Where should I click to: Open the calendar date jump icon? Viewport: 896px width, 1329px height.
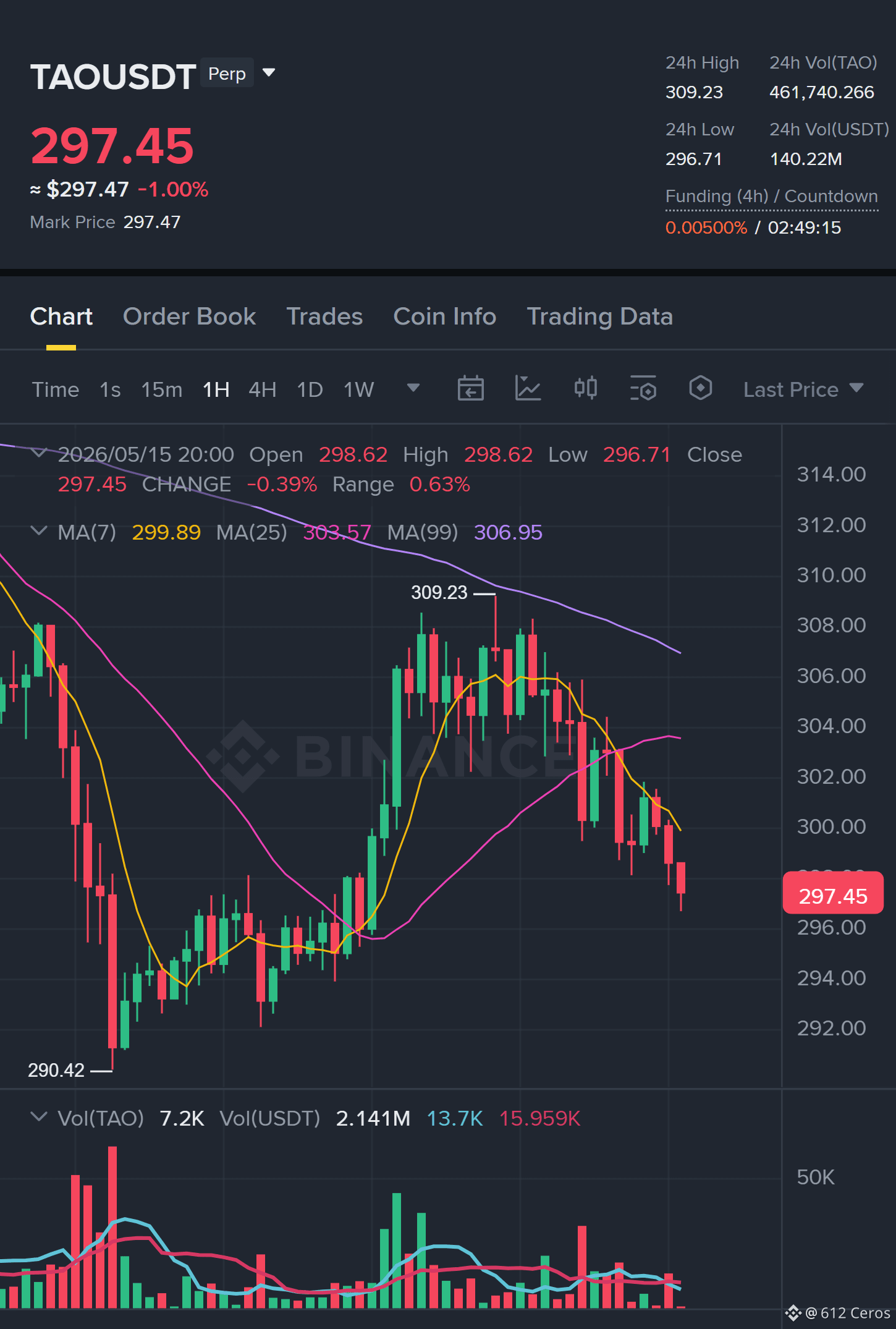[470, 389]
